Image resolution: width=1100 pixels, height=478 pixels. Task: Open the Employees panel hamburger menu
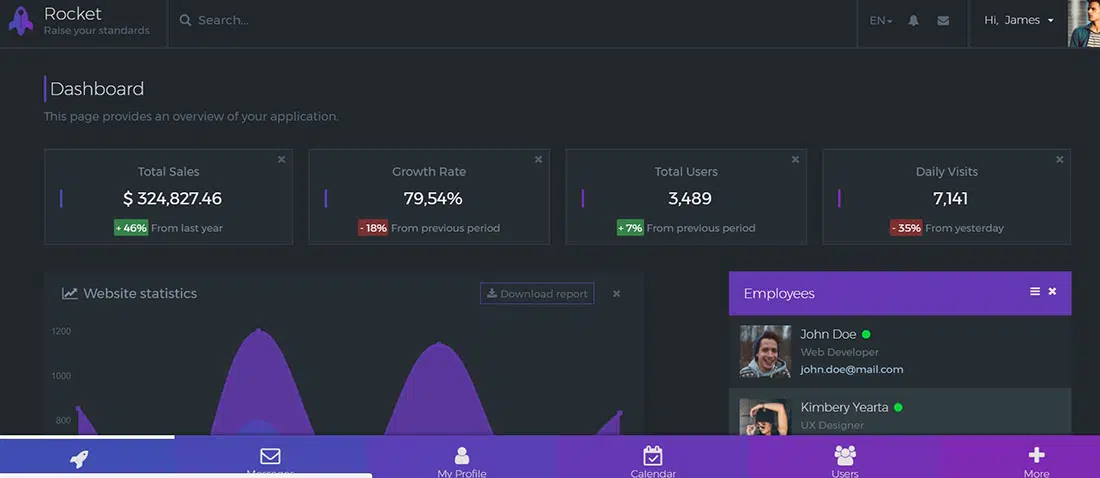[1035, 291]
